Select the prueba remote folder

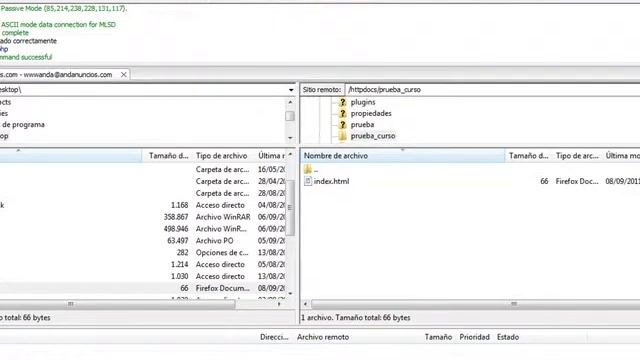tap(362, 125)
